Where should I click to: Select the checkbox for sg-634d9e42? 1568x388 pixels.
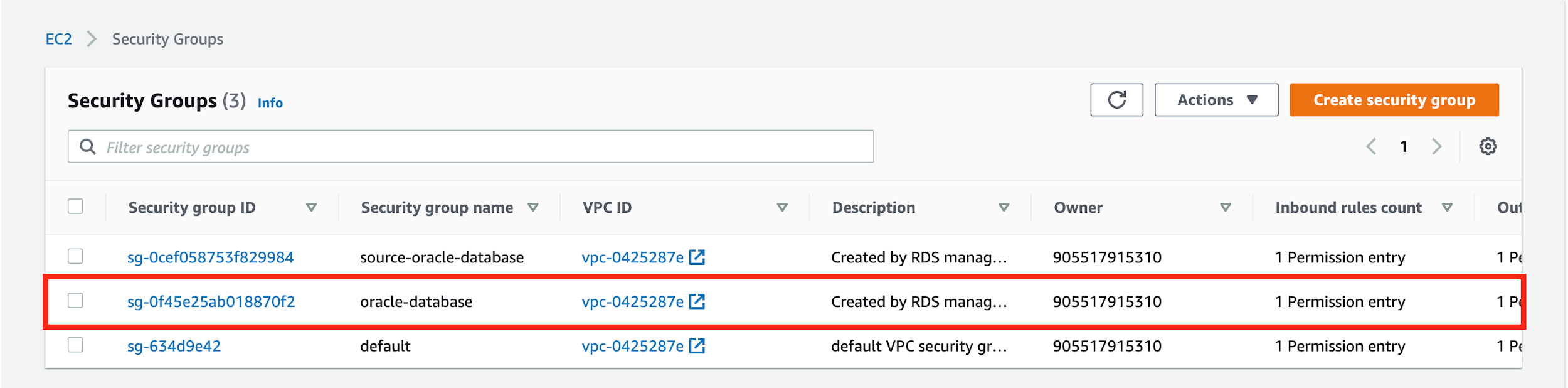pyautogui.click(x=75, y=345)
